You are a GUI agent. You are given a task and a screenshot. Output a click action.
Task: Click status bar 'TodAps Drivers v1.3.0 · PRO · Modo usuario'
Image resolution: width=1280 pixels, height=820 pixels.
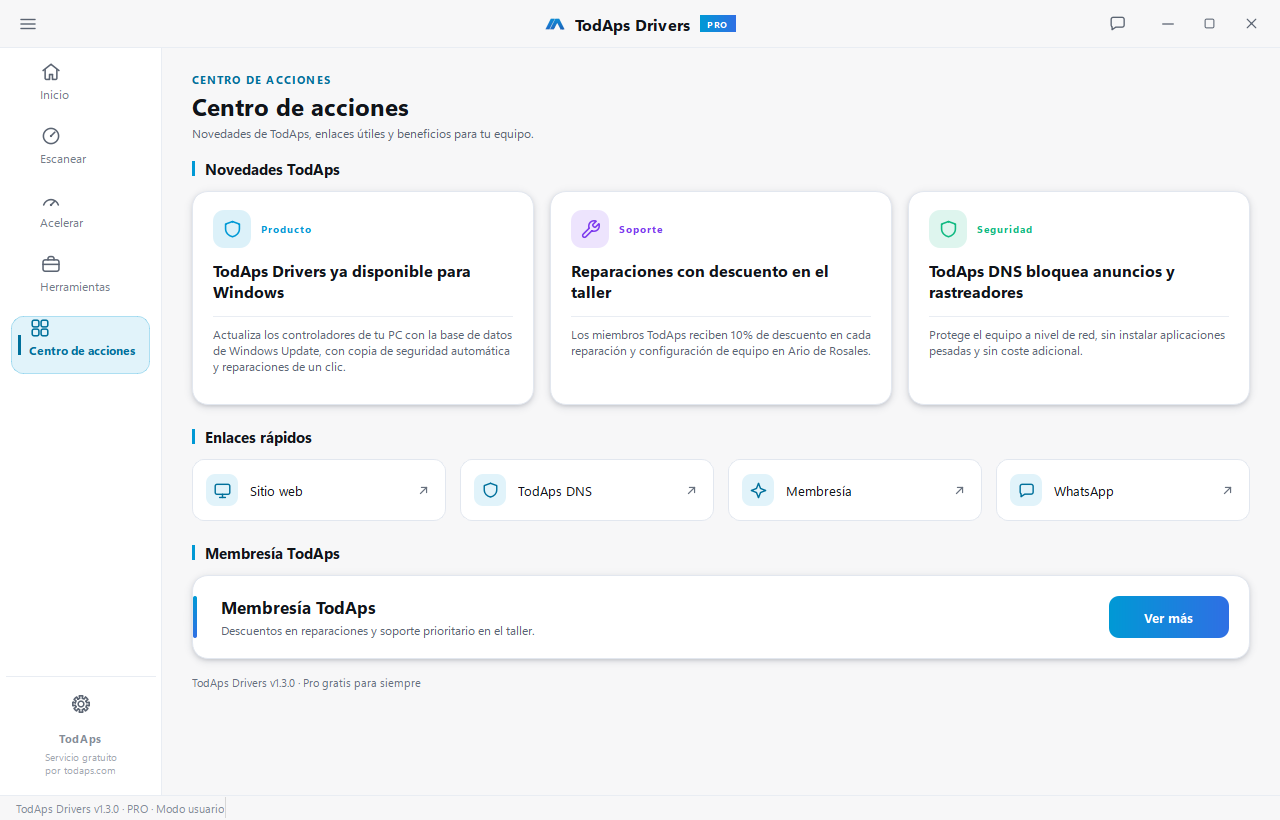[120, 808]
